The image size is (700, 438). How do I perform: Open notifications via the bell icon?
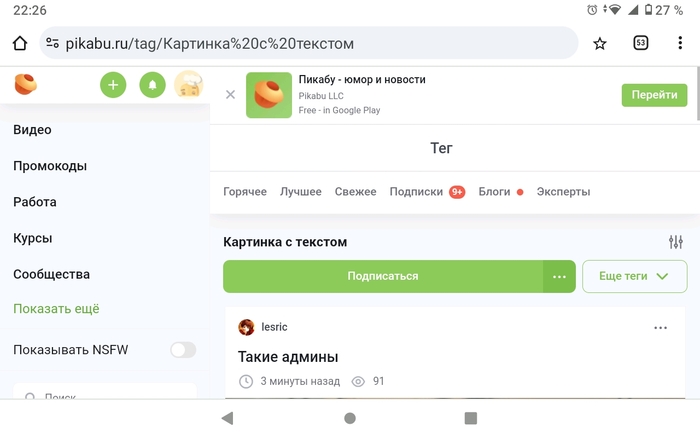pyautogui.click(x=152, y=85)
